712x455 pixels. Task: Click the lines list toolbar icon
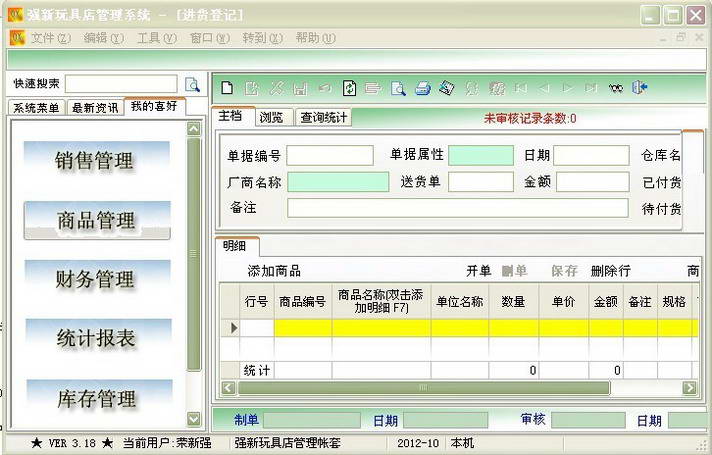tap(373, 87)
